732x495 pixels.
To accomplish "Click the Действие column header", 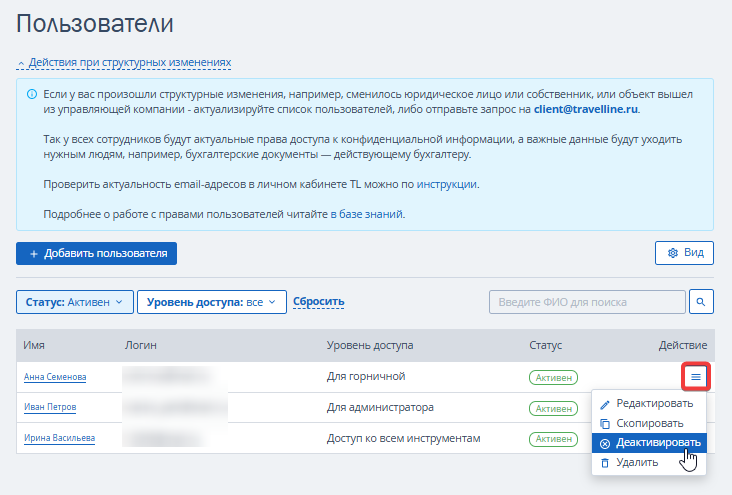I will point(683,346).
